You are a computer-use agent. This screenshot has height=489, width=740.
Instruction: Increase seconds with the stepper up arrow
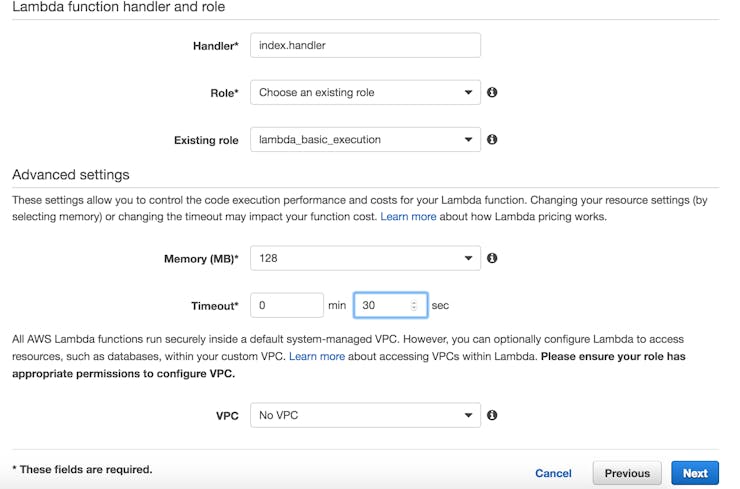click(x=414, y=303)
